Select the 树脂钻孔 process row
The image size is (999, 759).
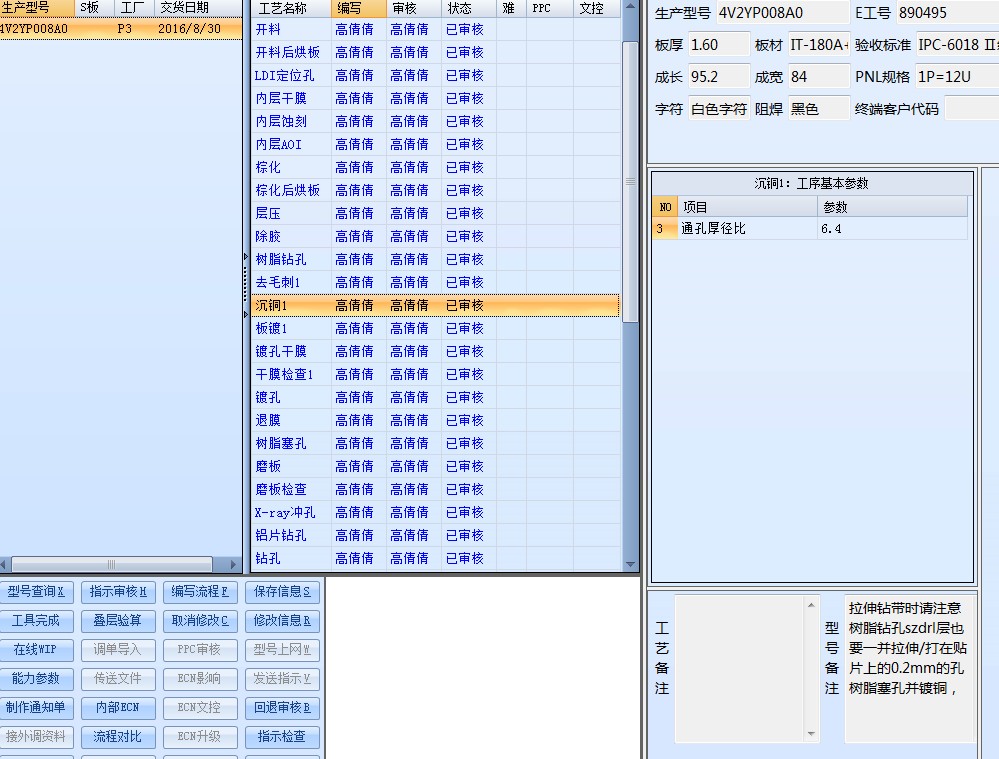[436, 259]
